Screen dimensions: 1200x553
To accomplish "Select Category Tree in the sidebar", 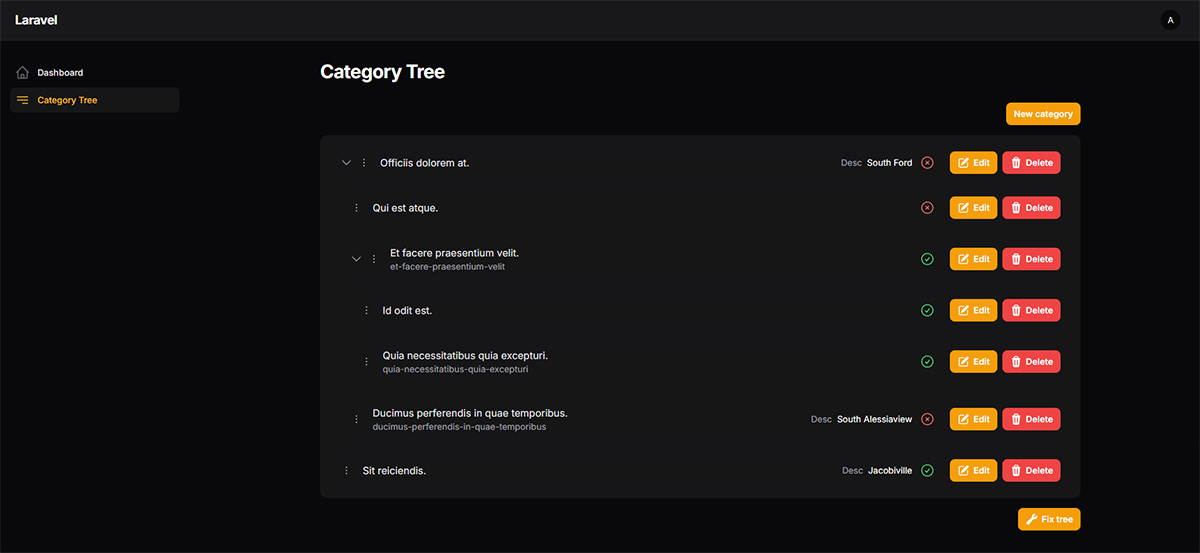I will pos(67,100).
